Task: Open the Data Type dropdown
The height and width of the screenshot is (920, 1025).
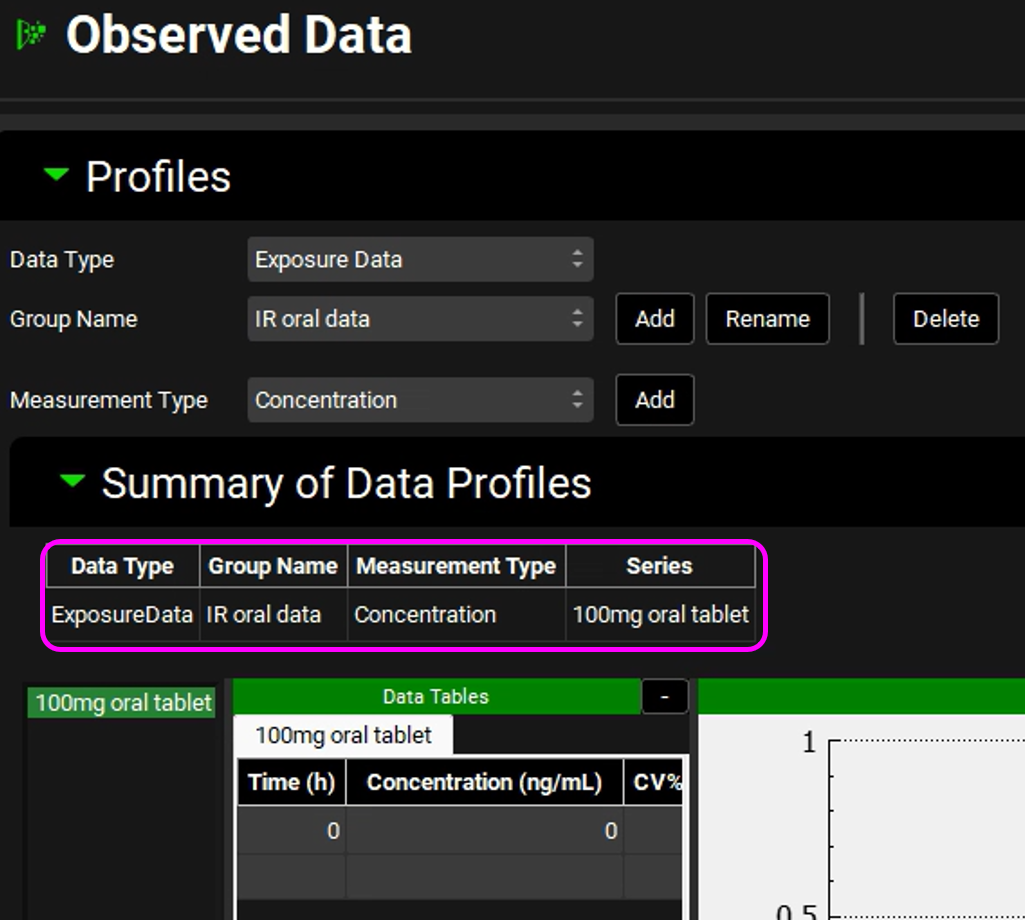Action: [420, 260]
